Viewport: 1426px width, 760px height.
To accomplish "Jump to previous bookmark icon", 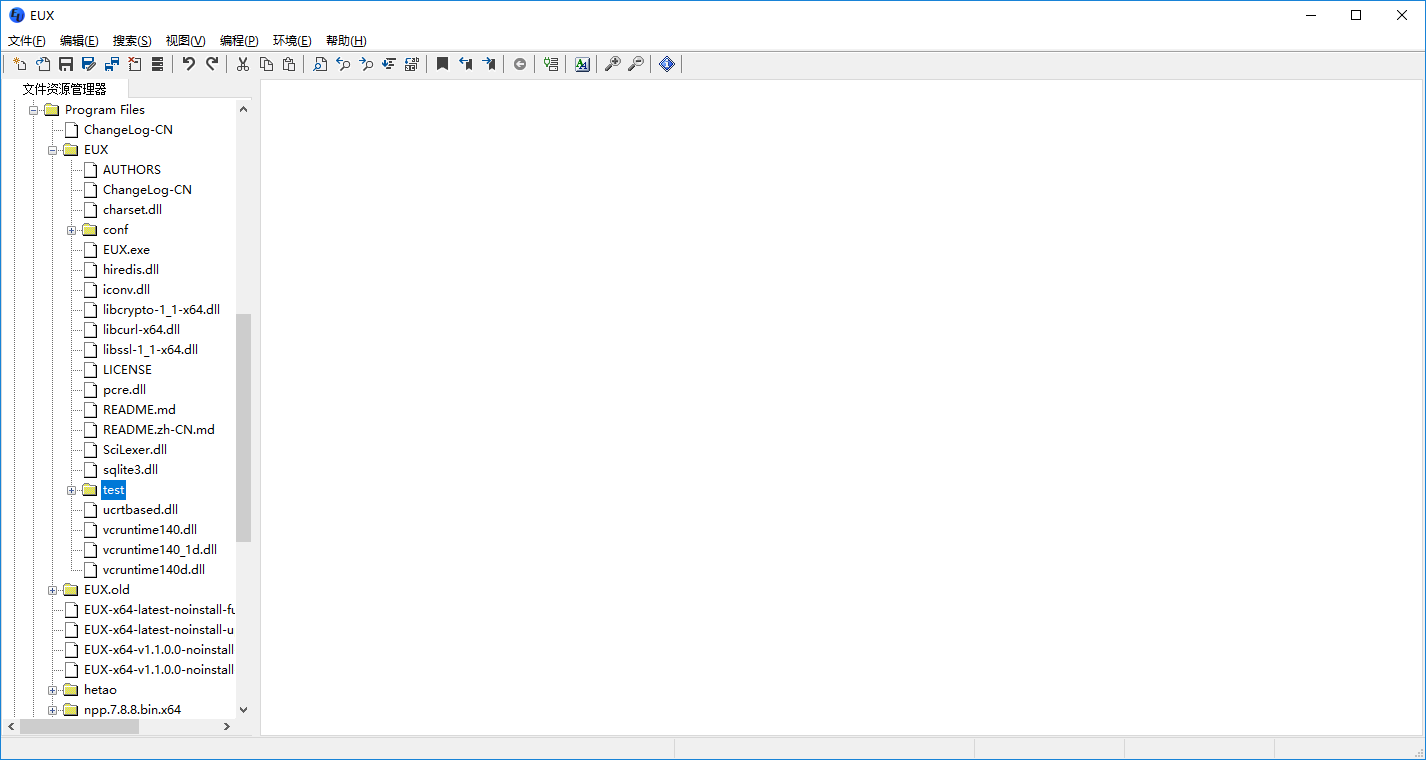I will (x=466, y=64).
